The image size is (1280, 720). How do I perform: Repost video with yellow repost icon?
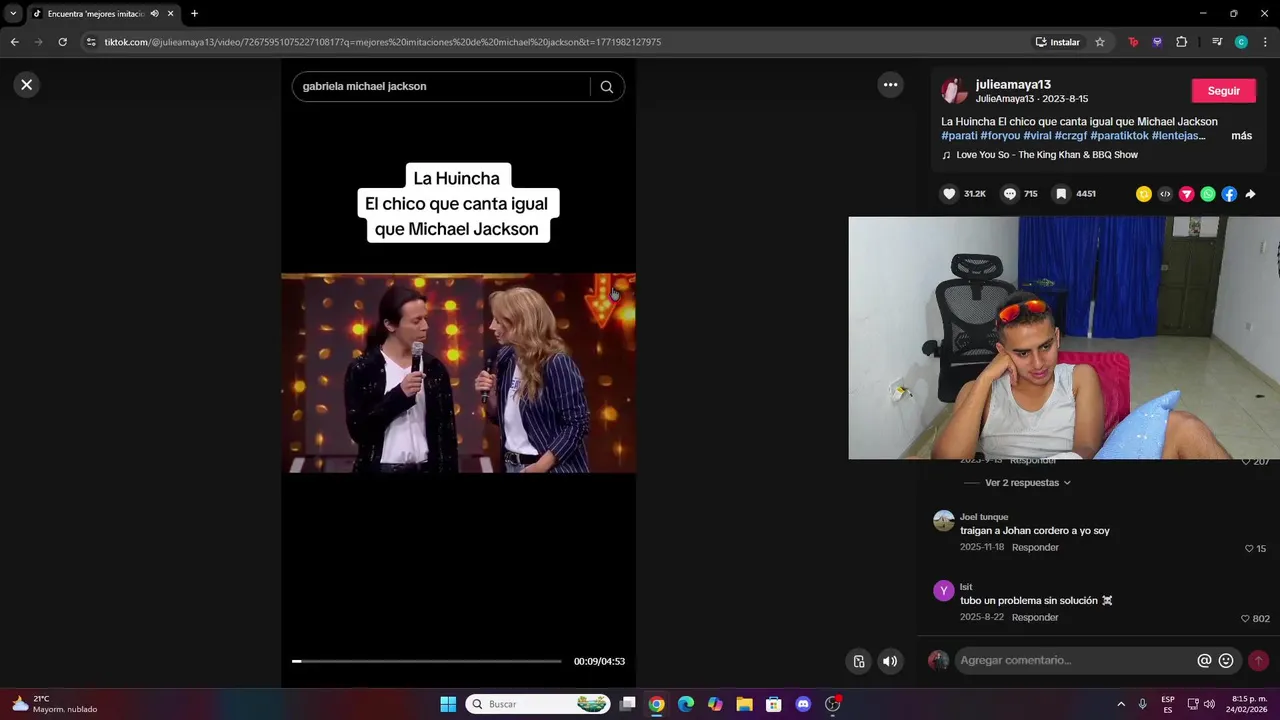(x=1143, y=194)
